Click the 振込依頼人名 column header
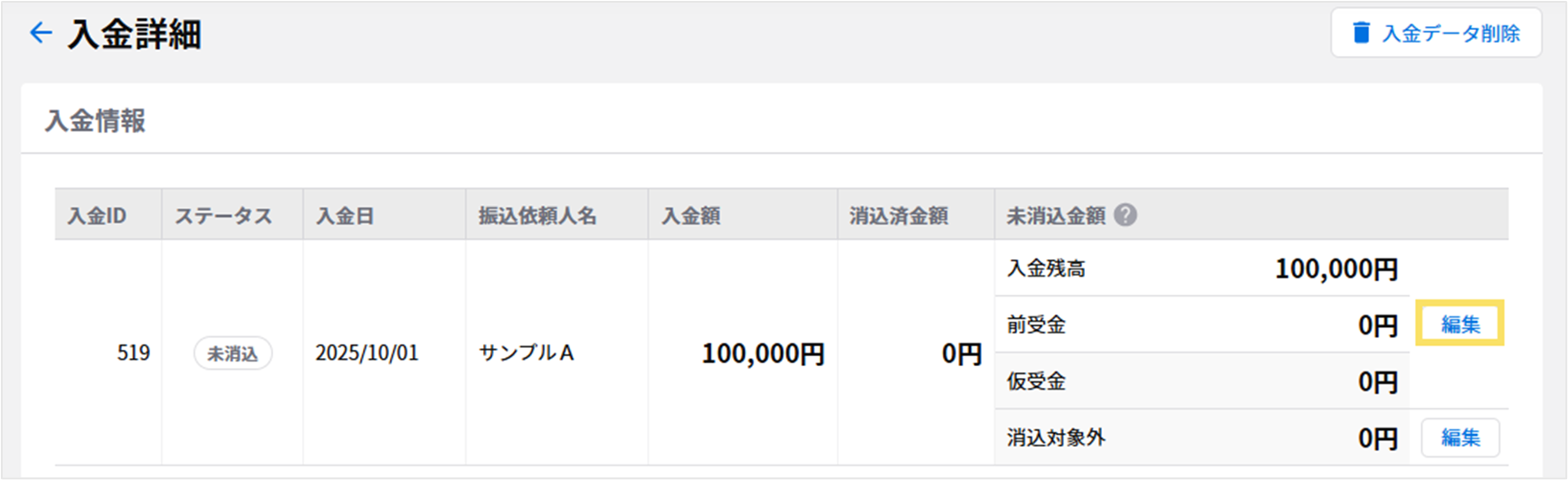The image size is (1568, 480). [537, 216]
